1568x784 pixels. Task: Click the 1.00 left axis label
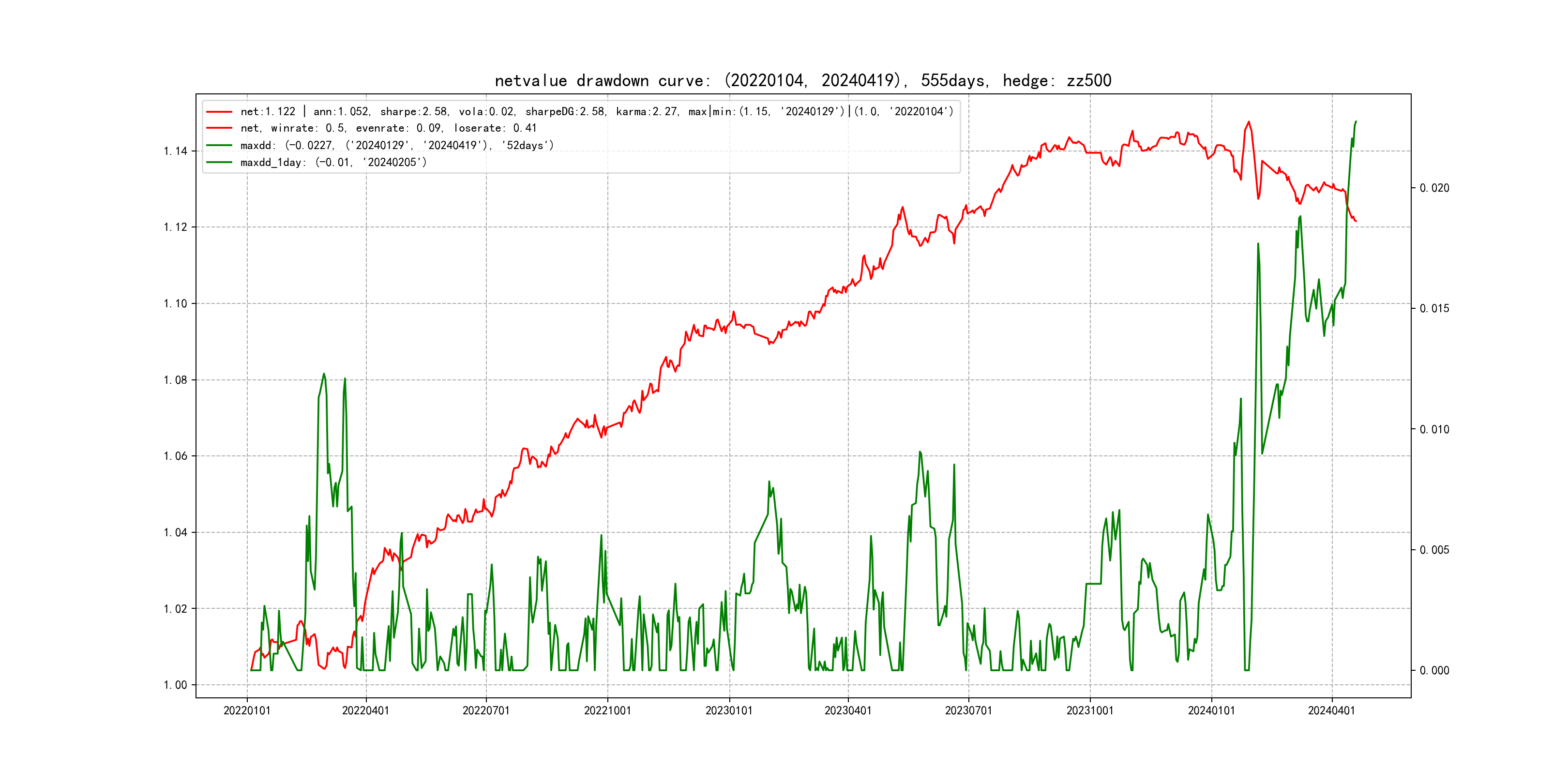pos(175,685)
